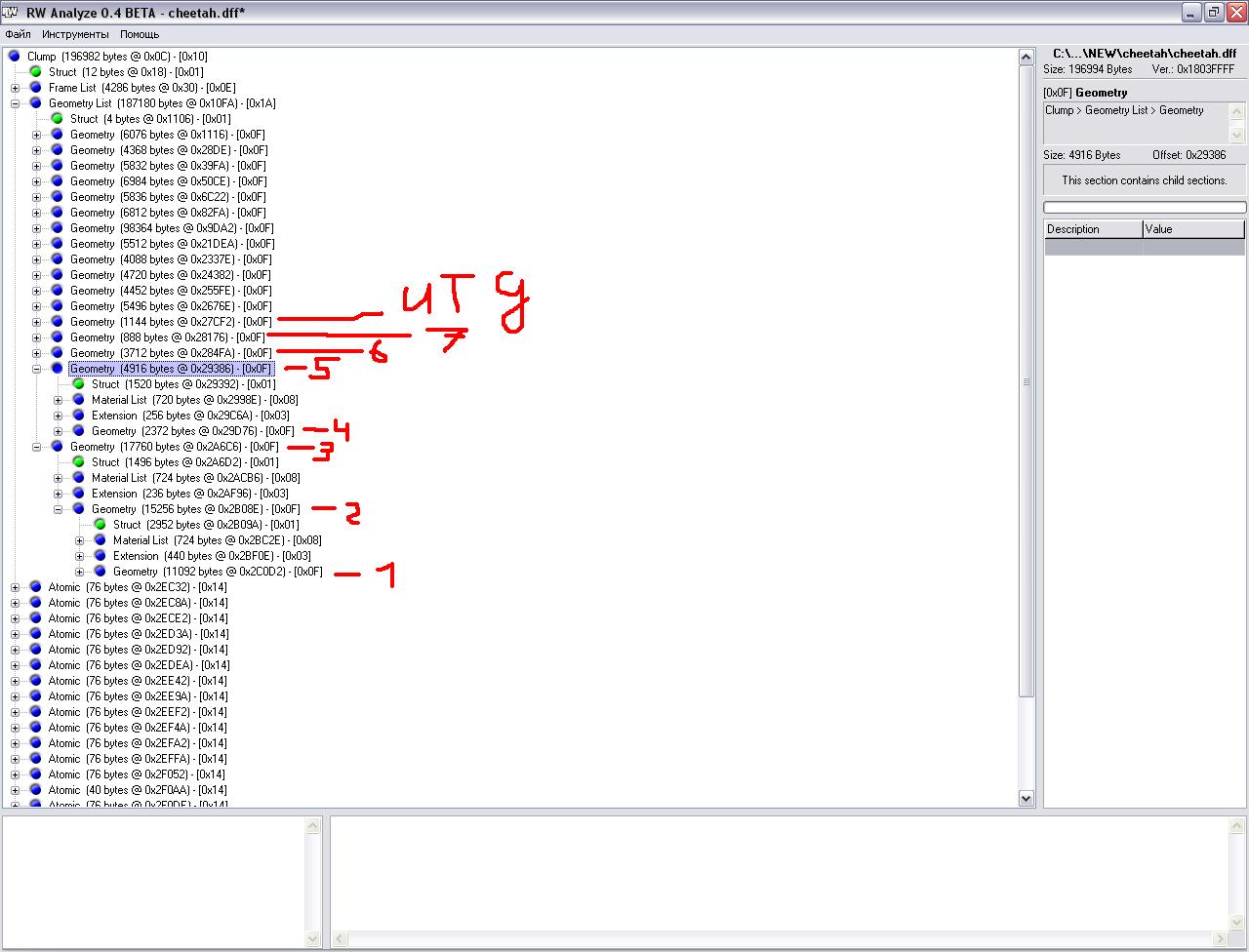The width and height of the screenshot is (1249, 952).
Task: Open the Инструменты menu
Action: pyautogui.click(x=75, y=34)
